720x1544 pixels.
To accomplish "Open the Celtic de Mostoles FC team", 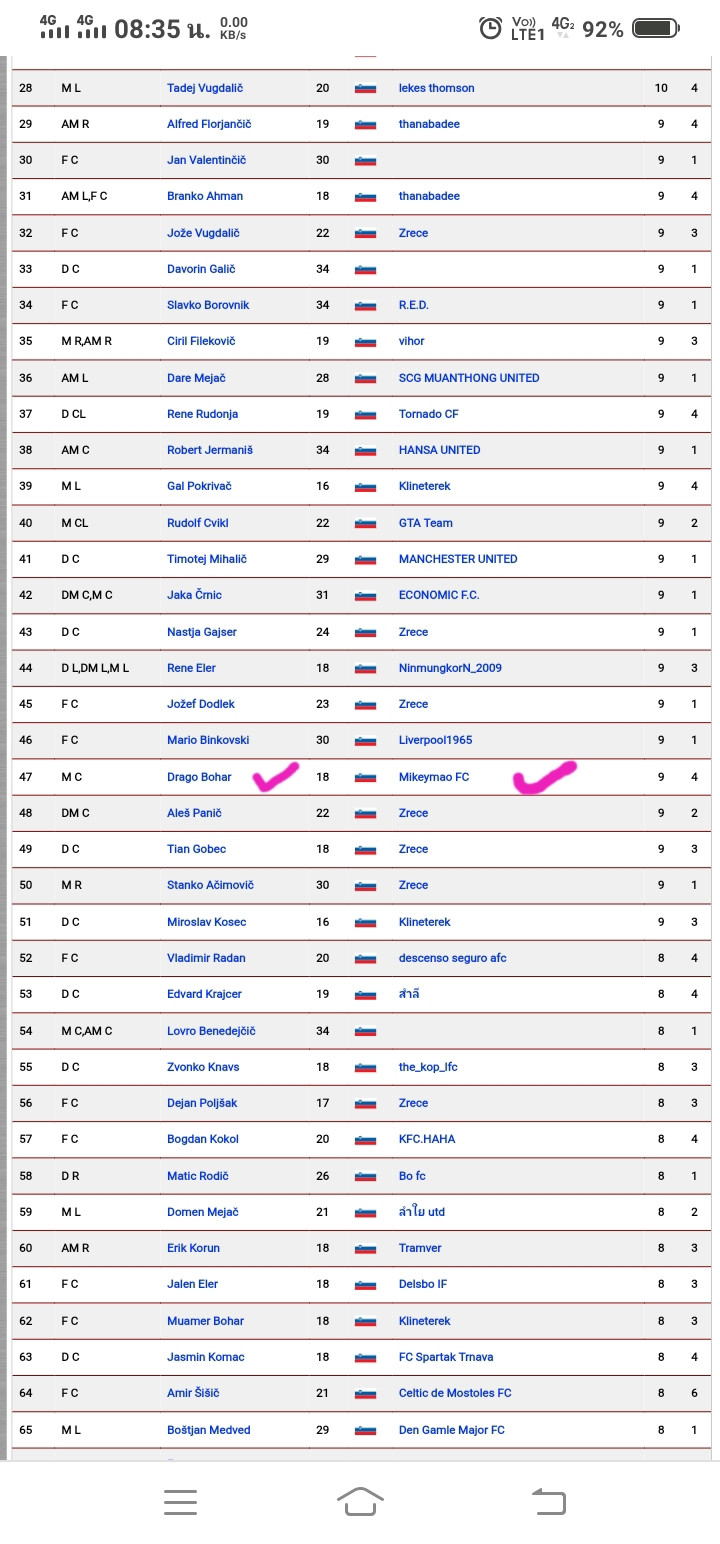I will click(455, 1393).
